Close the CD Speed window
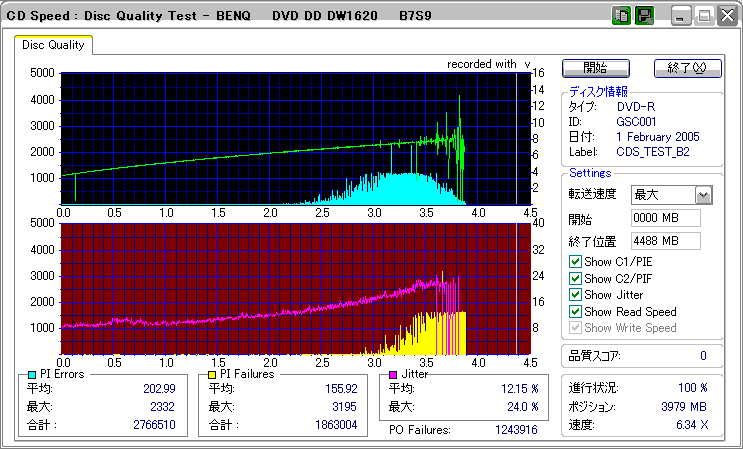The width and height of the screenshot is (743, 449). pyautogui.click(x=726, y=17)
